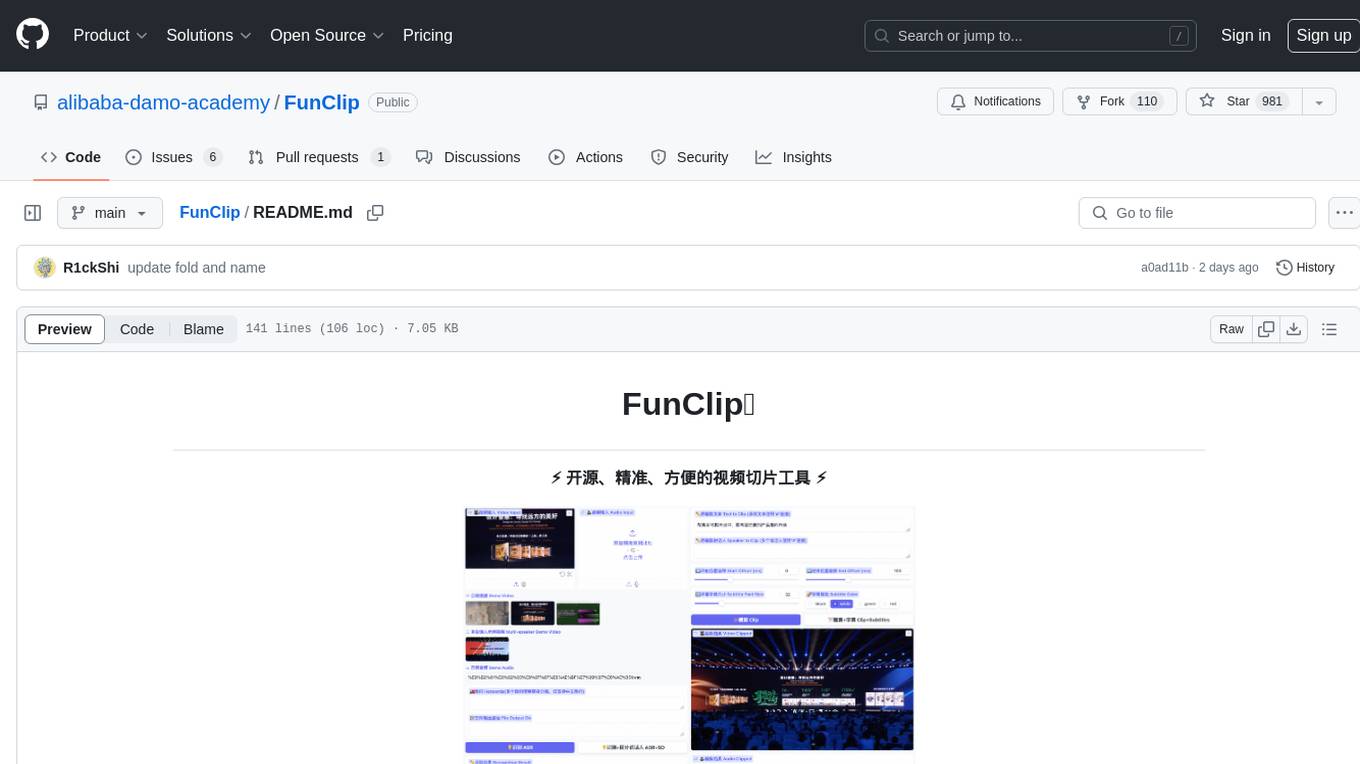The width and height of the screenshot is (1360, 764).
Task: Open the R1ckShi author link
Action: (x=91, y=267)
